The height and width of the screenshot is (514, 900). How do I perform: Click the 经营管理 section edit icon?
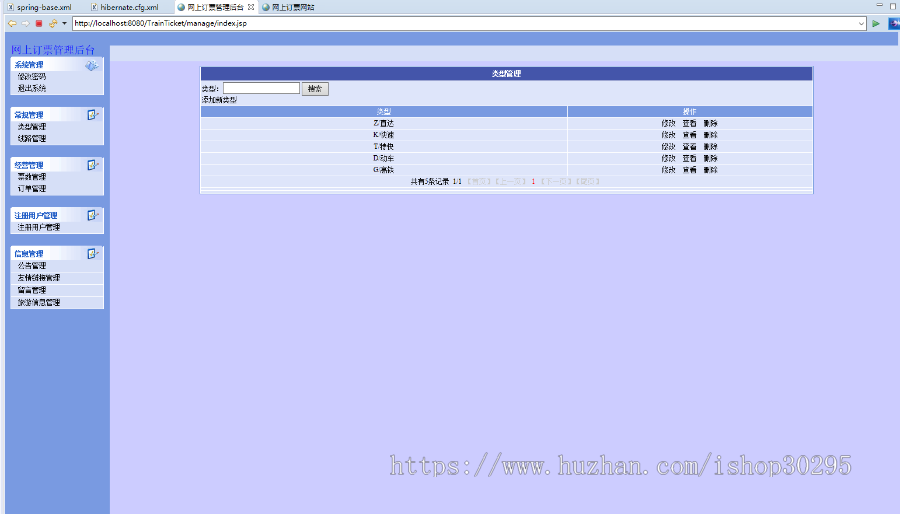click(x=92, y=165)
